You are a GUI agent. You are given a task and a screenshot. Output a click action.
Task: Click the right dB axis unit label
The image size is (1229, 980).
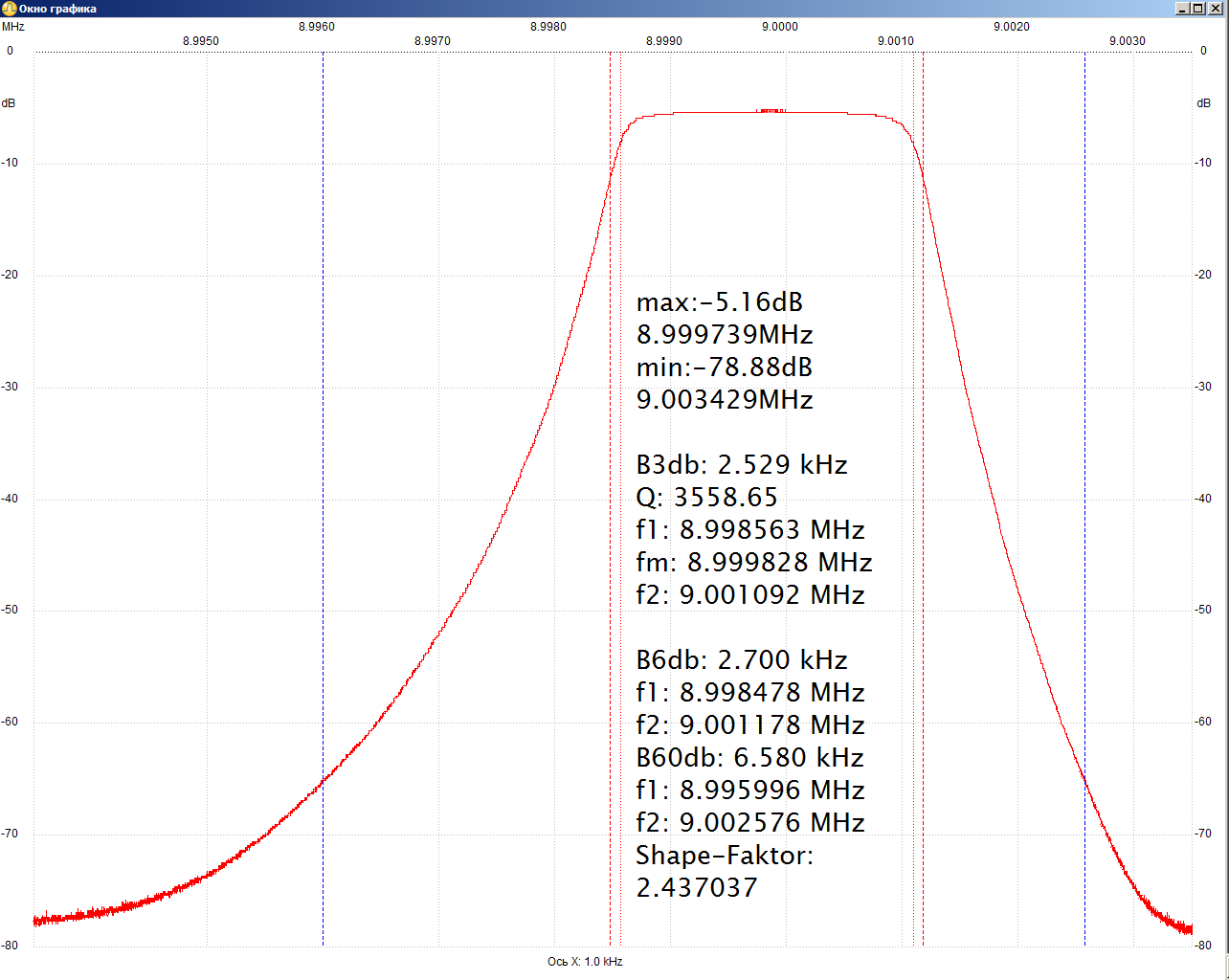tap(1204, 103)
